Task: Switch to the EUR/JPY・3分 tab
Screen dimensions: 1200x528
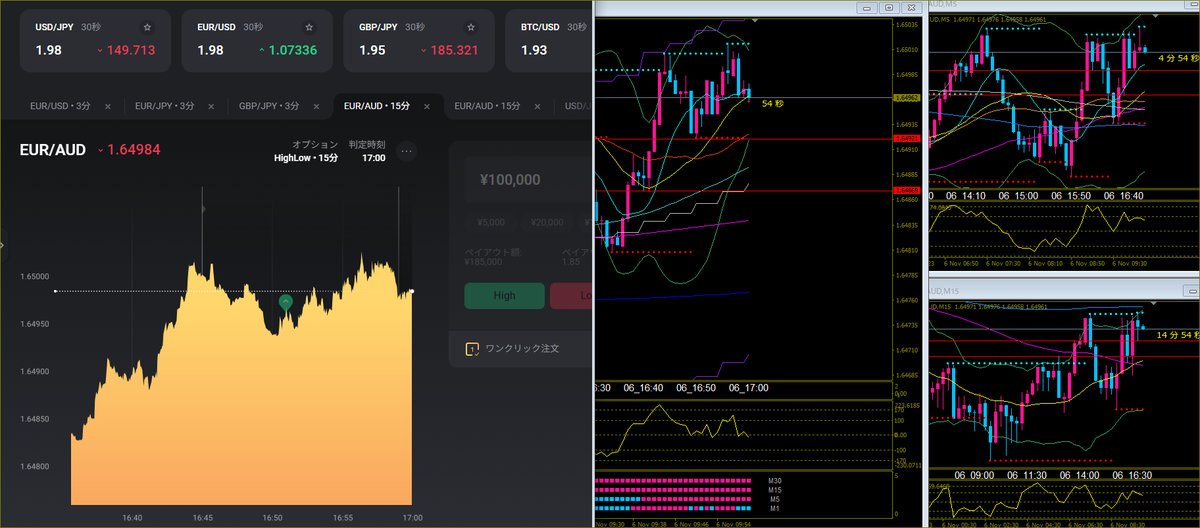Action: tap(165, 106)
